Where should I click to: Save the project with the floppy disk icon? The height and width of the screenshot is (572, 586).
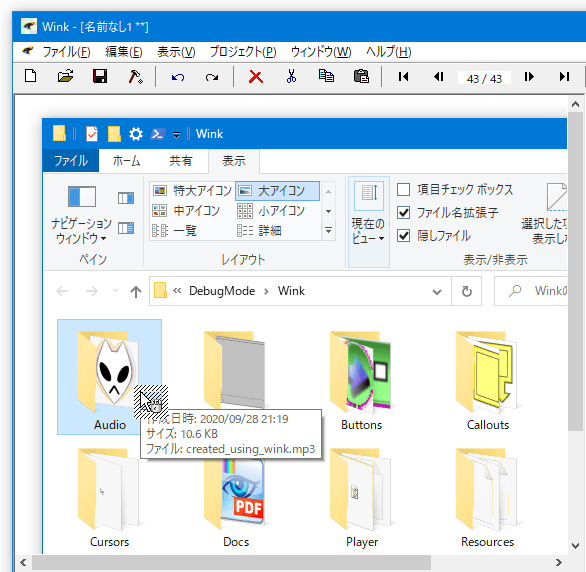[x=100, y=77]
